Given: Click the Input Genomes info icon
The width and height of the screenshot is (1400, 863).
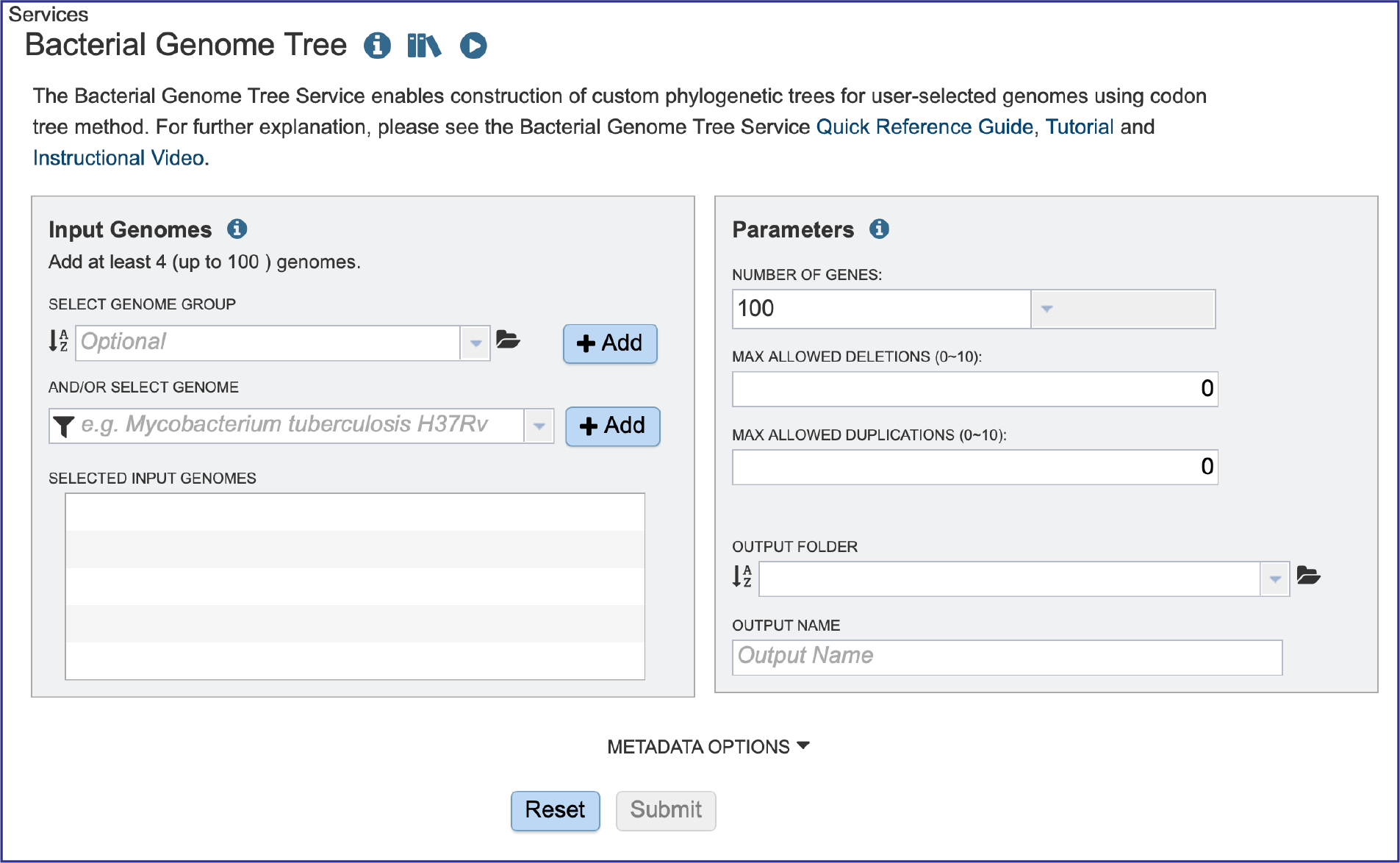Looking at the screenshot, I should pyautogui.click(x=237, y=229).
